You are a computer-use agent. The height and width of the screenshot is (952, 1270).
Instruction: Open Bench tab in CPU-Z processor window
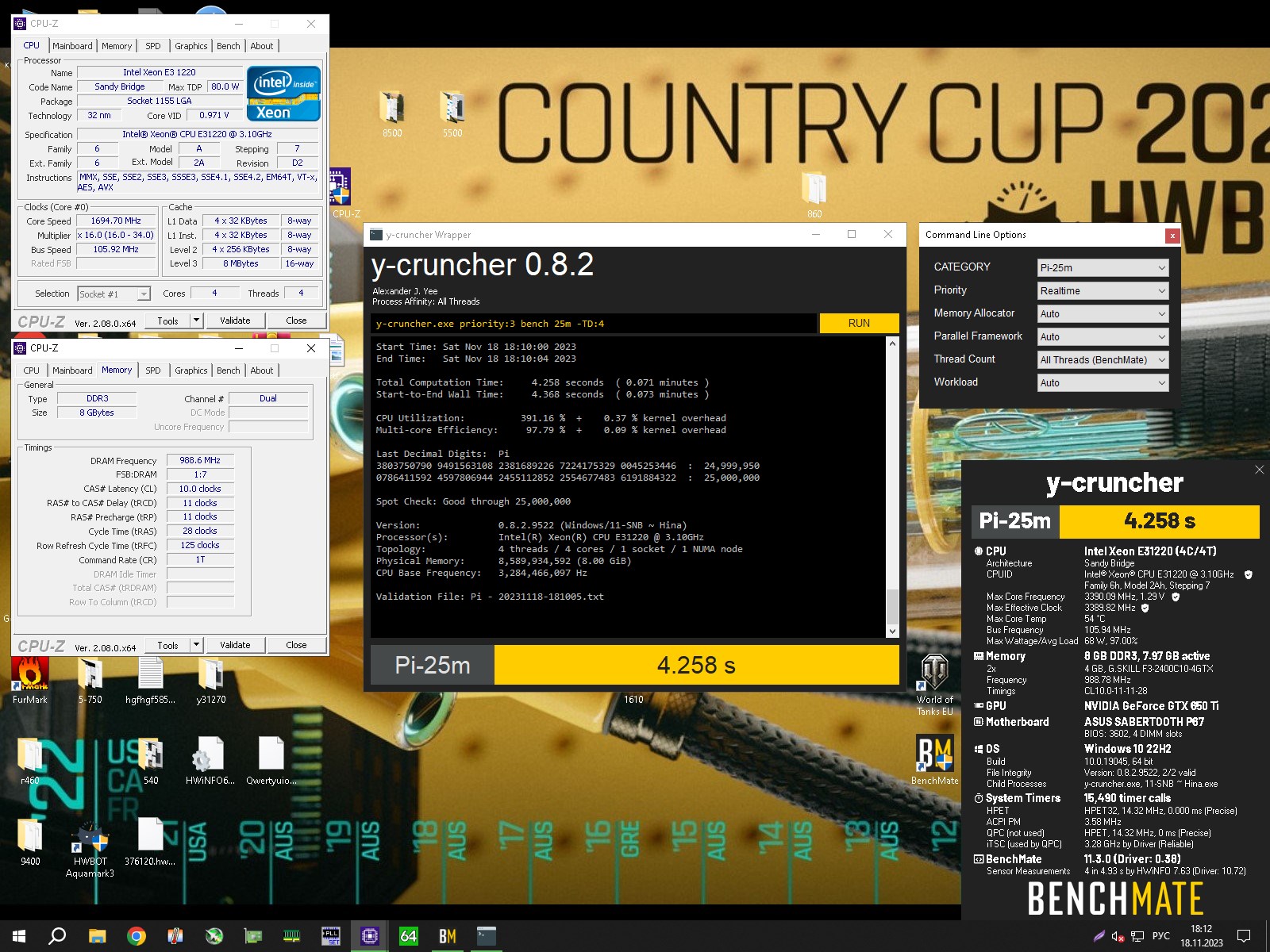(229, 46)
